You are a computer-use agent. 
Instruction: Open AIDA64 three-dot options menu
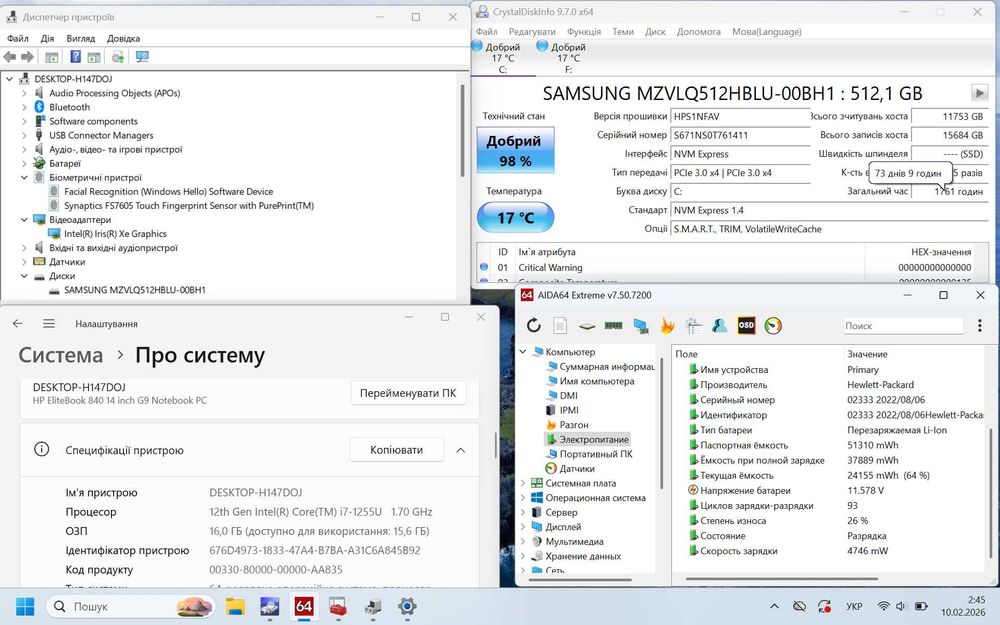(x=980, y=326)
